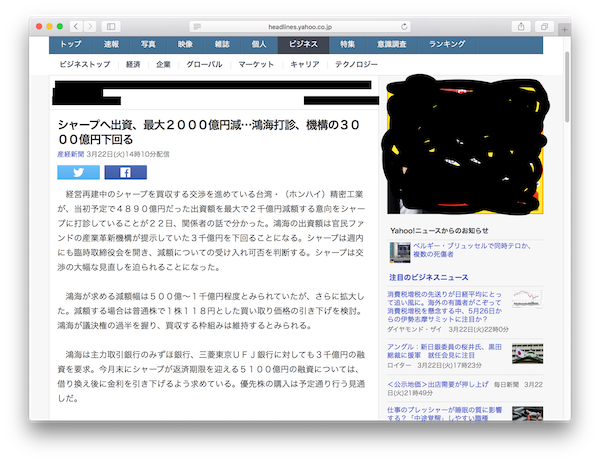This screenshot has width=600, height=462.
Task: Open the ランキング tab
Action: [x=447, y=44]
